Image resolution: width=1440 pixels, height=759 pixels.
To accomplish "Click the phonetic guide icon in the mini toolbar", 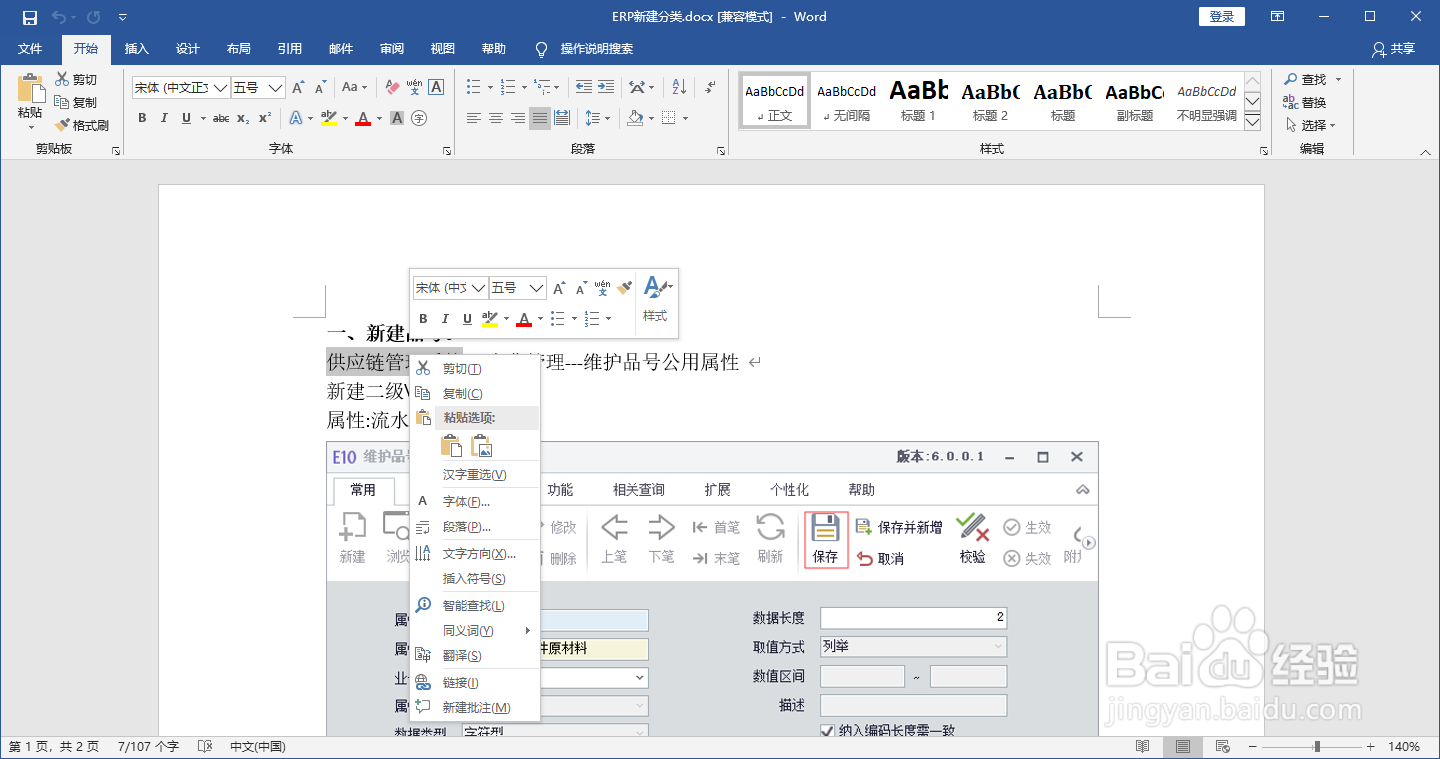I will point(602,288).
